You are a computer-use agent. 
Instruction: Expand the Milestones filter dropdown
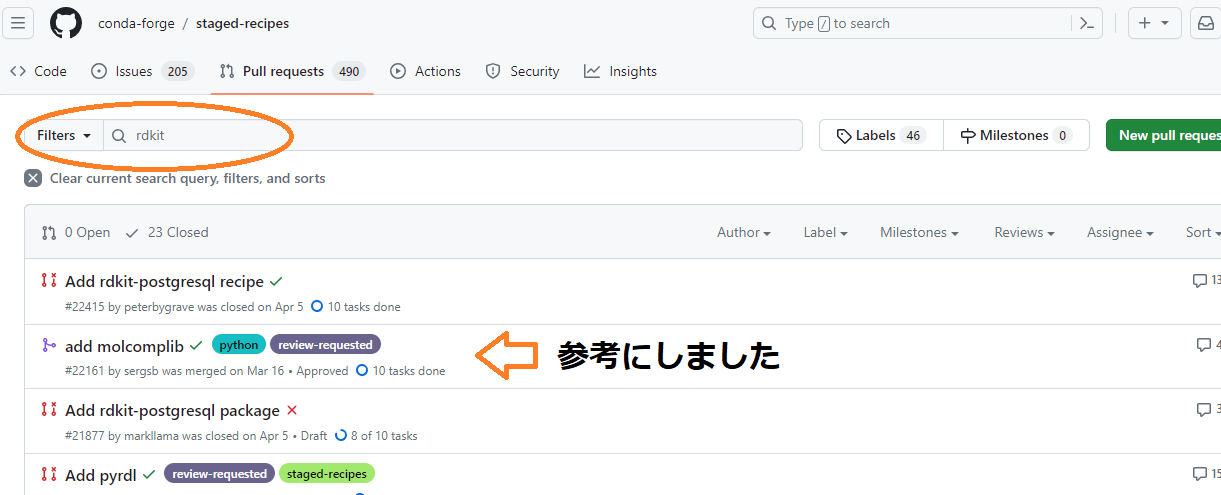click(x=919, y=232)
